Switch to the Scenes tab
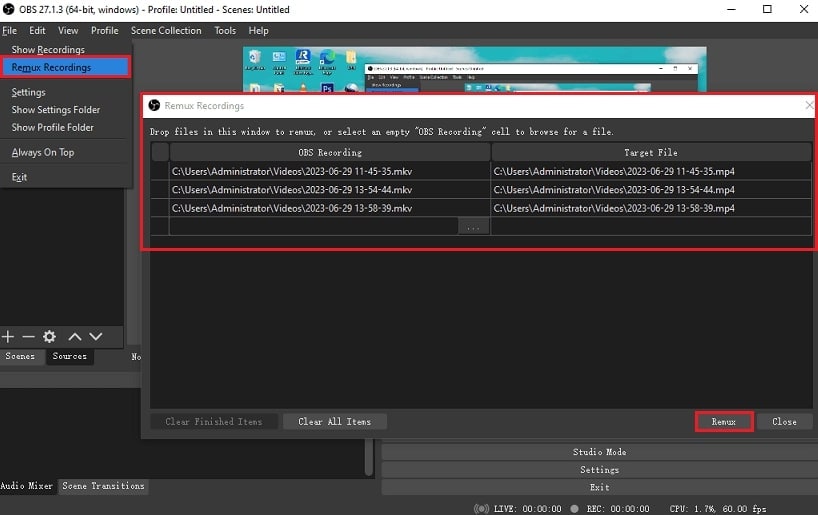818x515 pixels. coord(20,356)
